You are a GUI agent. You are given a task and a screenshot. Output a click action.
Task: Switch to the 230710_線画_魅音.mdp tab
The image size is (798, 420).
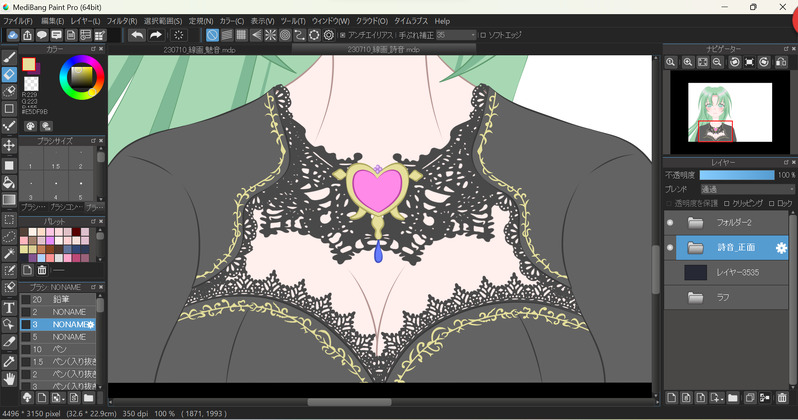[201, 49]
